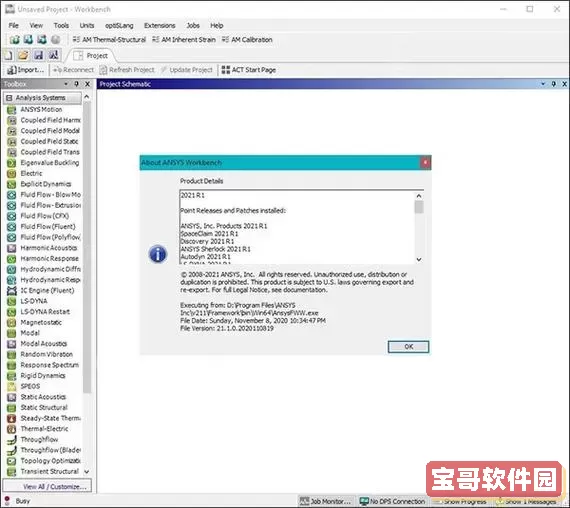Click the Thermal-Electric icon
Viewport: 570px width, 508px height.
[x=12, y=429]
